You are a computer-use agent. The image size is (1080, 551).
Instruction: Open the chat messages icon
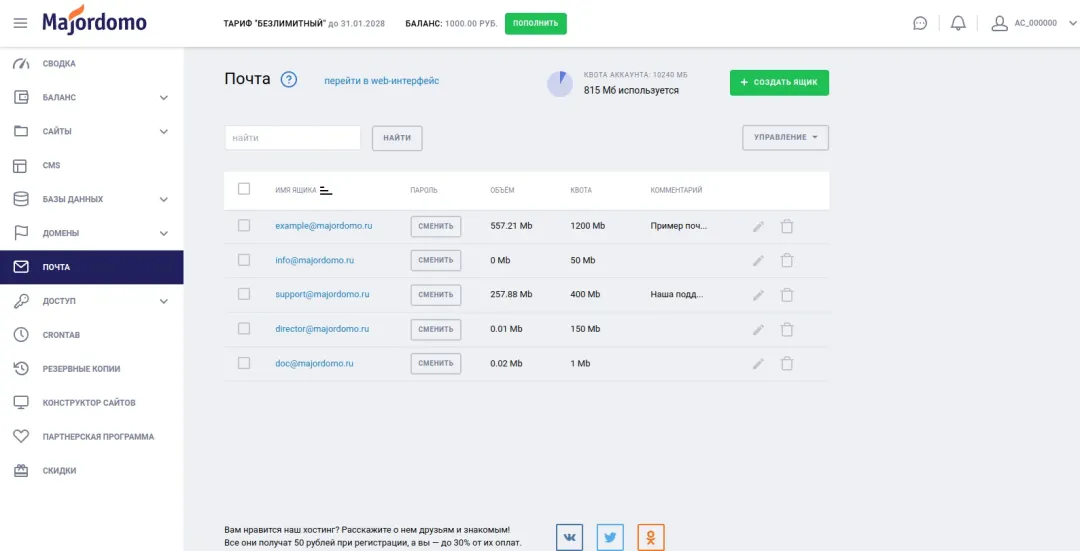pos(920,23)
